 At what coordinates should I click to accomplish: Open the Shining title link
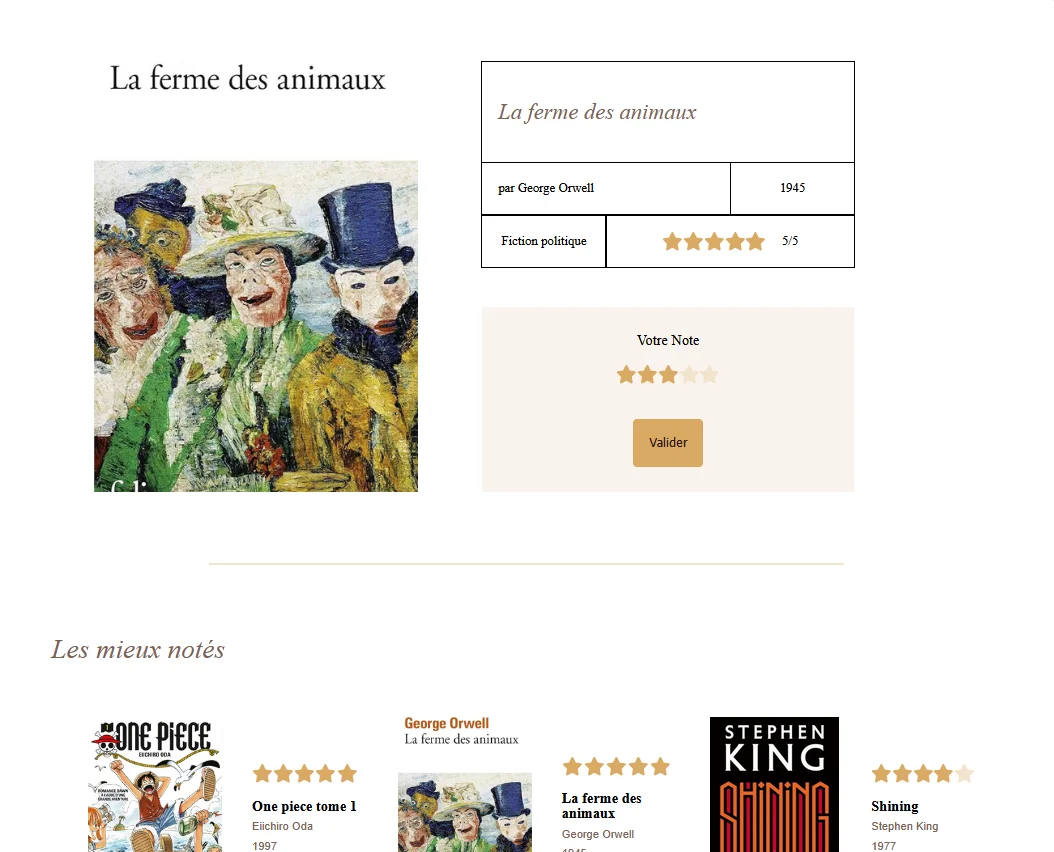894,806
